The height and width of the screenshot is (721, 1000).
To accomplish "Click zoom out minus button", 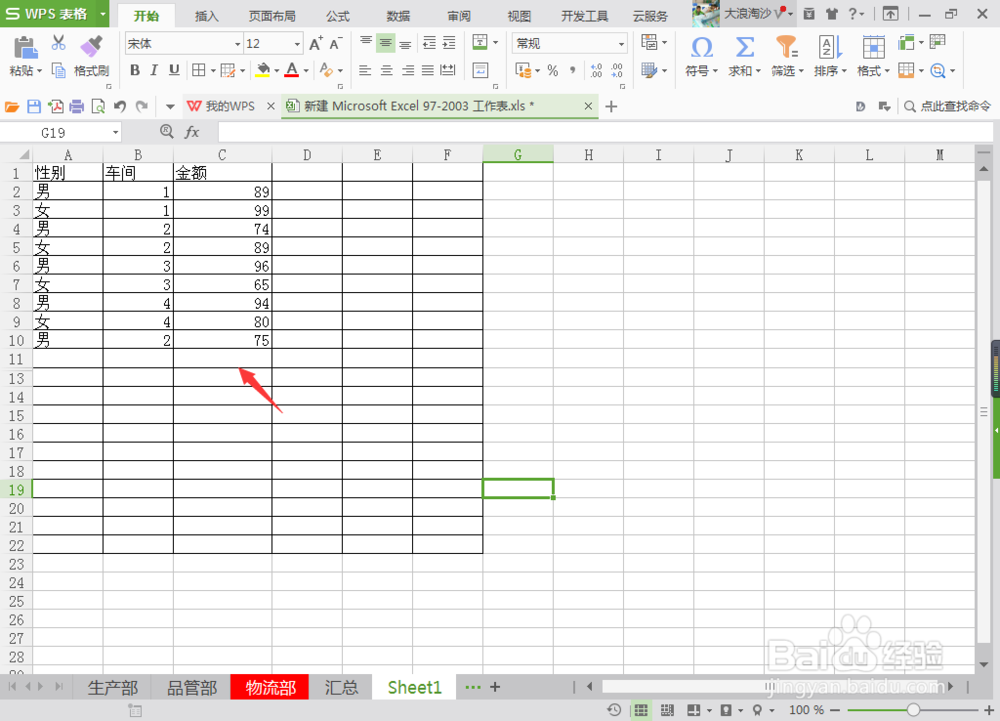I will 835,710.
